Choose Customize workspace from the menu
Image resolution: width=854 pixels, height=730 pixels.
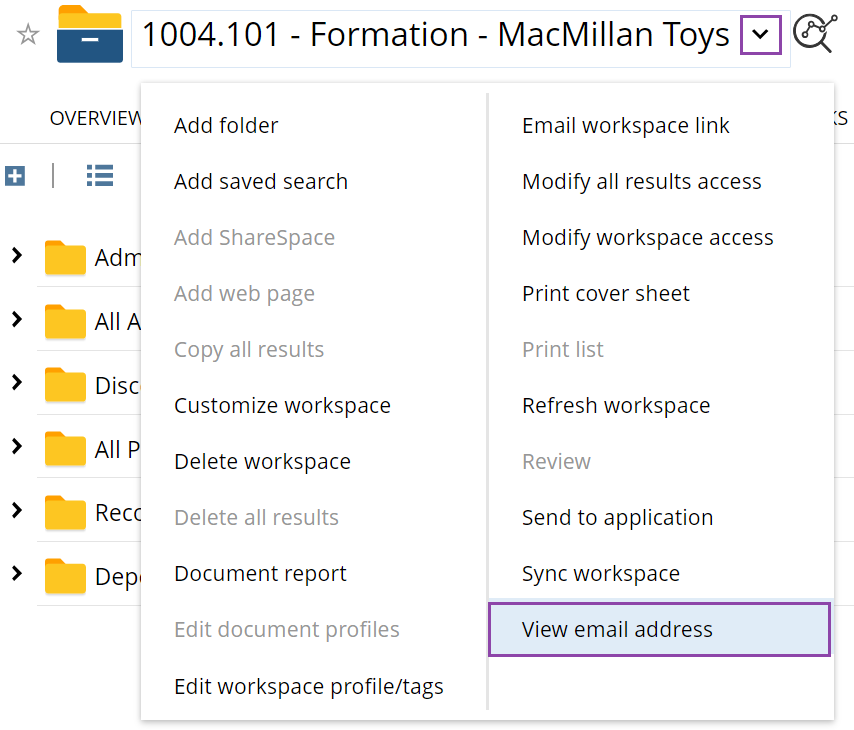(x=284, y=405)
